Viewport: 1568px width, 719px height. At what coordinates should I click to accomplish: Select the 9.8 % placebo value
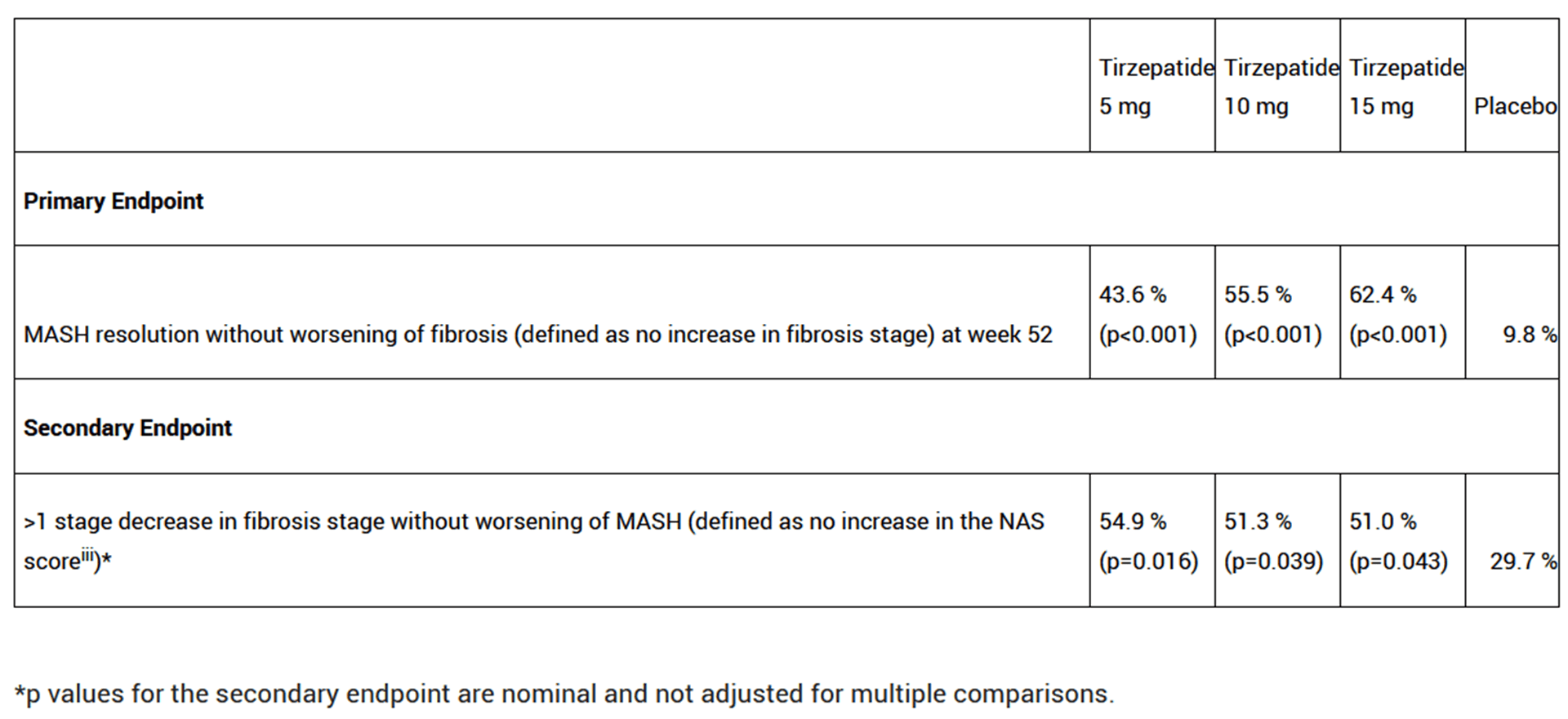click(1529, 335)
